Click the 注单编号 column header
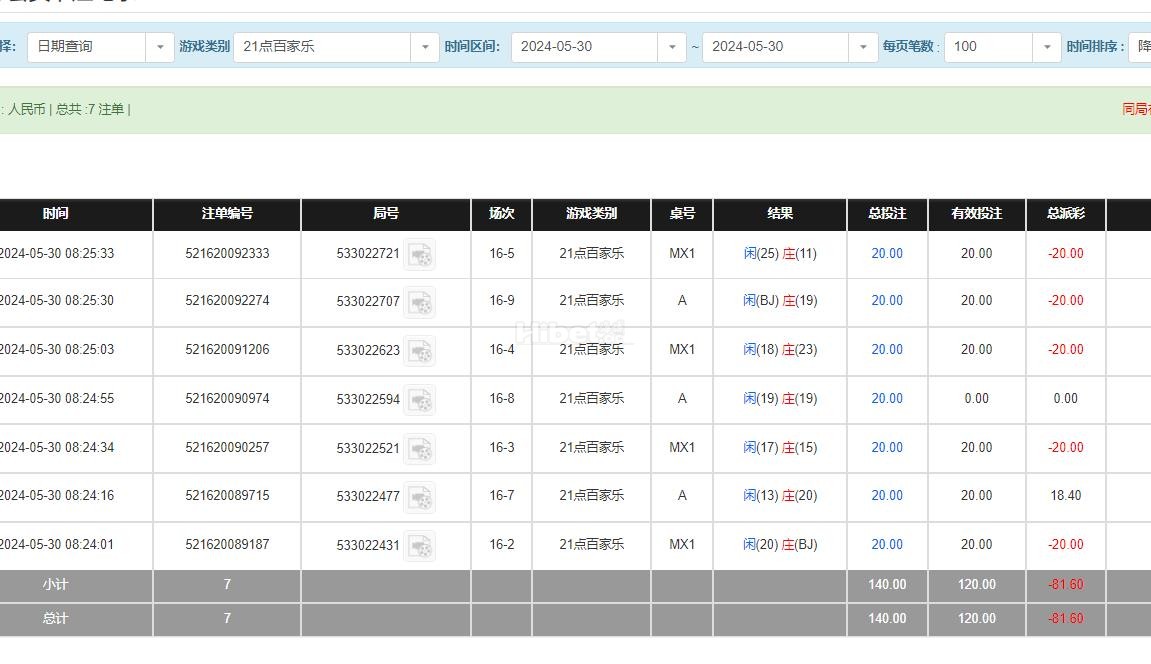The height and width of the screenshot is (664, 1151). coord(227,214)
